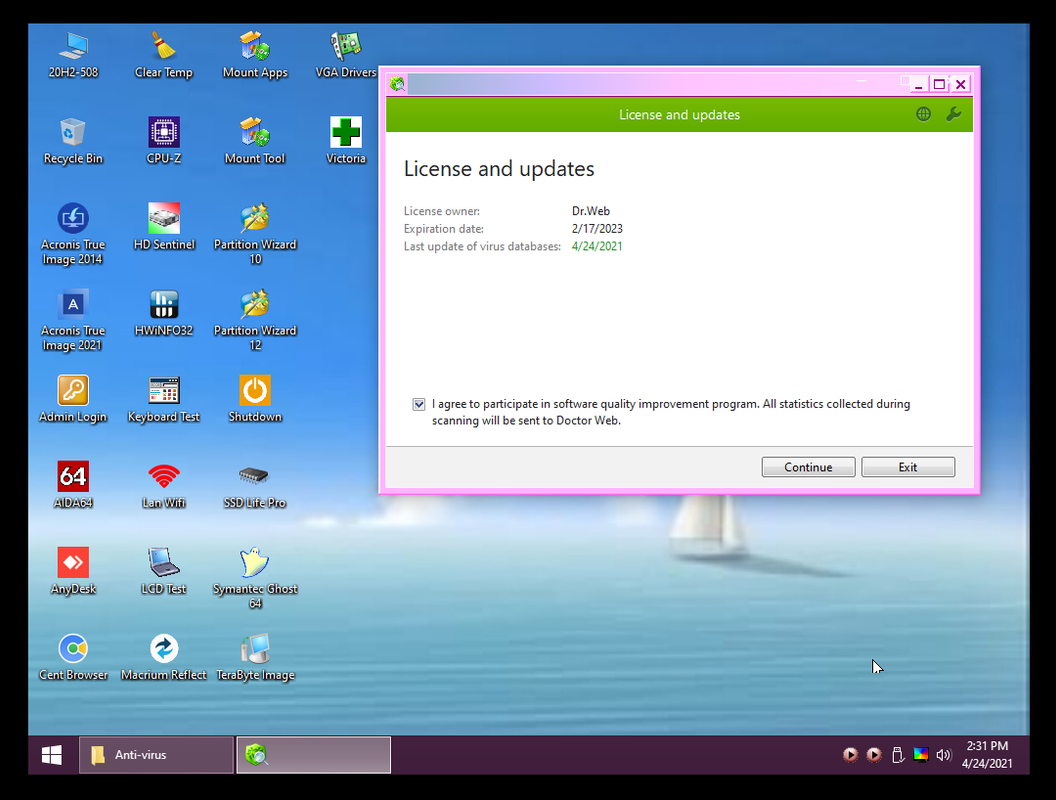The image size is (1056, 800).
Task: Select the Dr.Web taskbar button
Action: (x=314, y=755)
